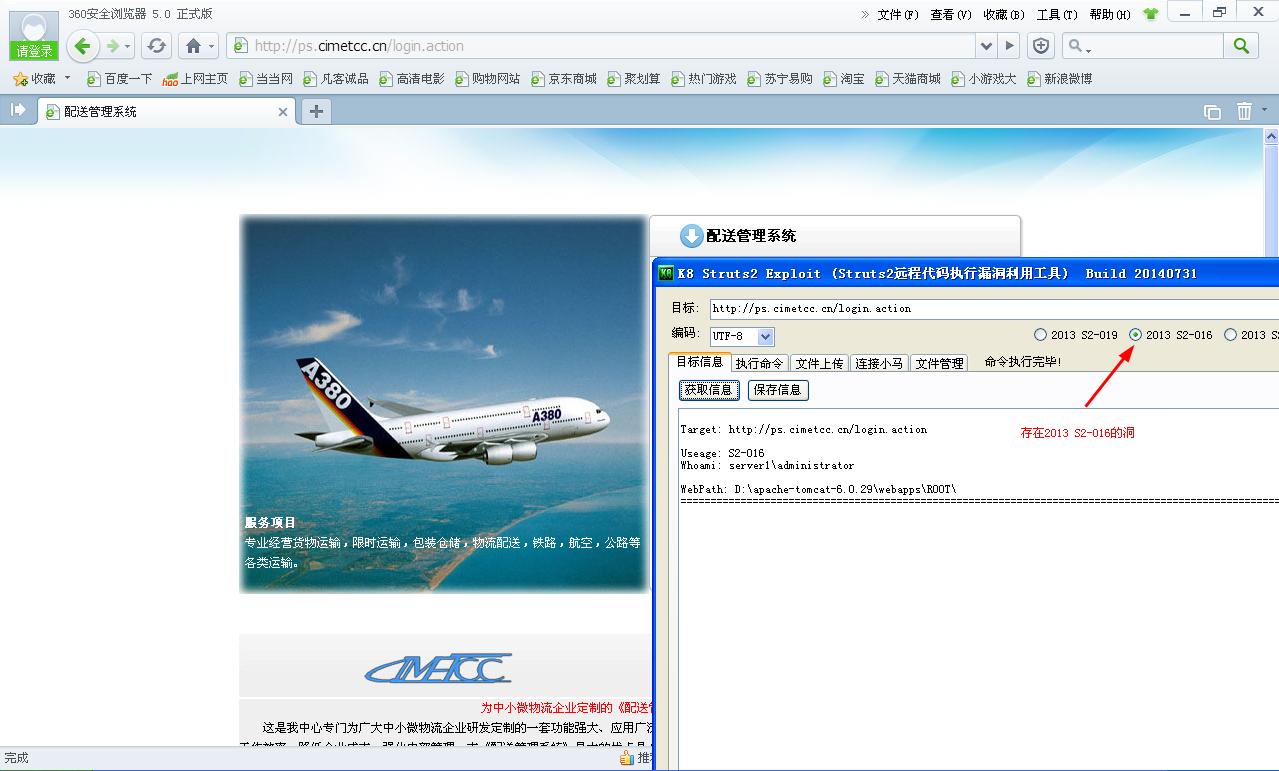Go back with the green back arrow
Image resolution: width=1279 pixels, height=771 pixels.
[83, 46]
